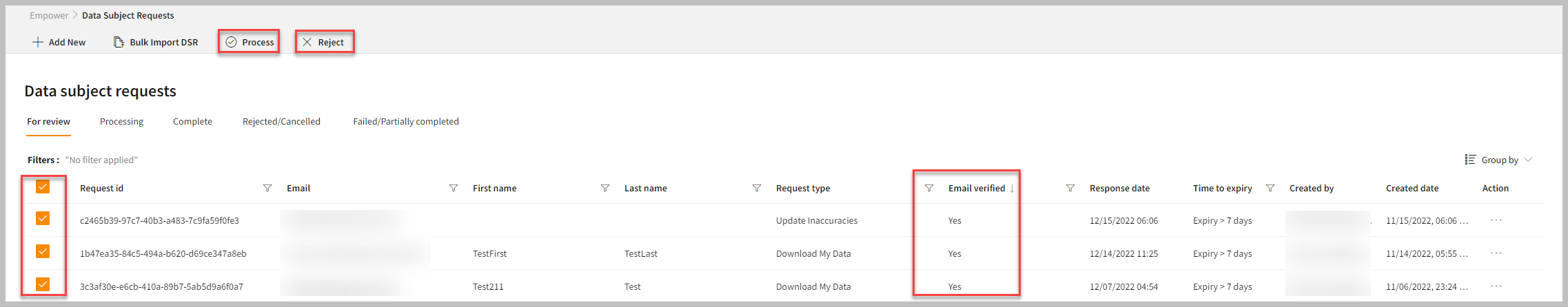Reject the selected requests
Screen dimensions: 1568x307
tap(324, 42)
